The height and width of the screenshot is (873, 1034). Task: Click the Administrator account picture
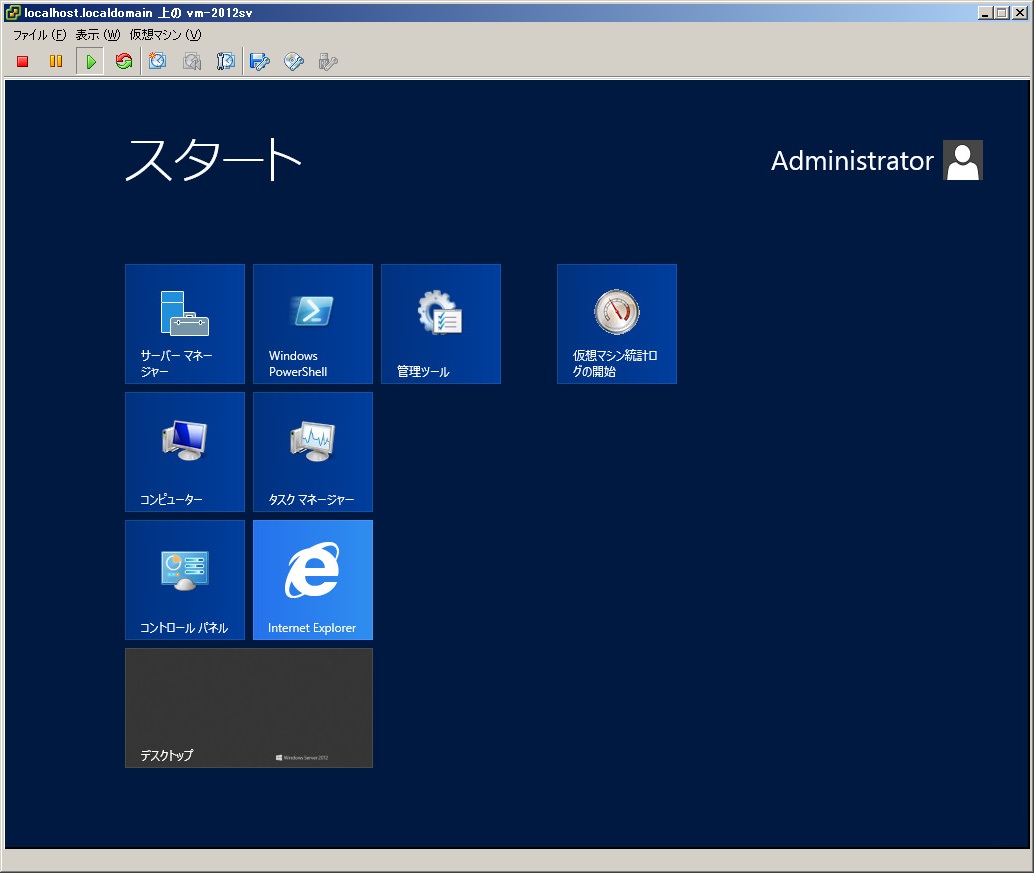[963, 160]
